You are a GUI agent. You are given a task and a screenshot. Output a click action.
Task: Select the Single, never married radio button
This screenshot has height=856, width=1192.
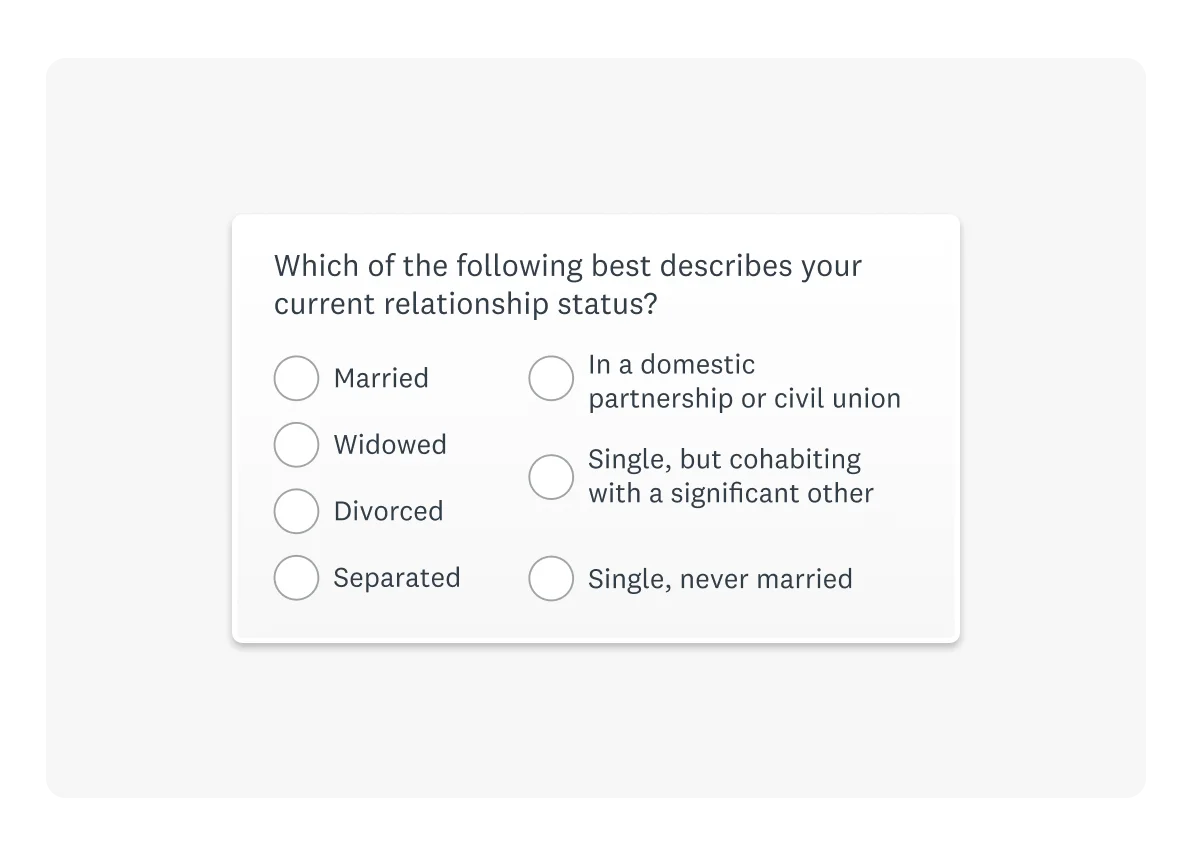point(551,578)
